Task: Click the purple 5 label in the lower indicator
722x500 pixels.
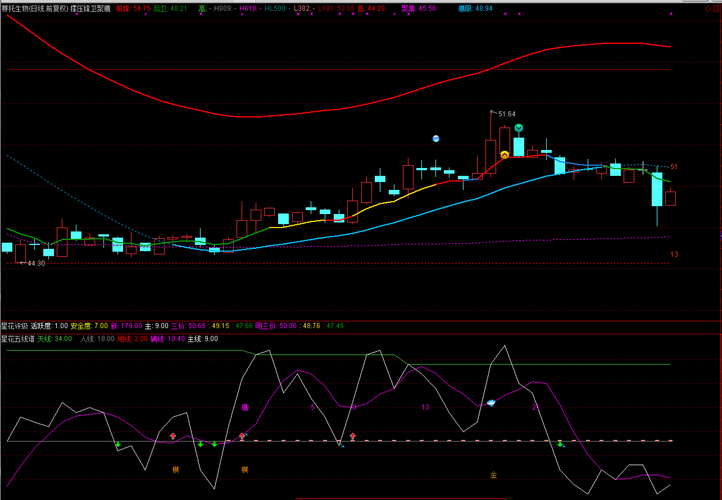Action: click(x=313, y=407)
